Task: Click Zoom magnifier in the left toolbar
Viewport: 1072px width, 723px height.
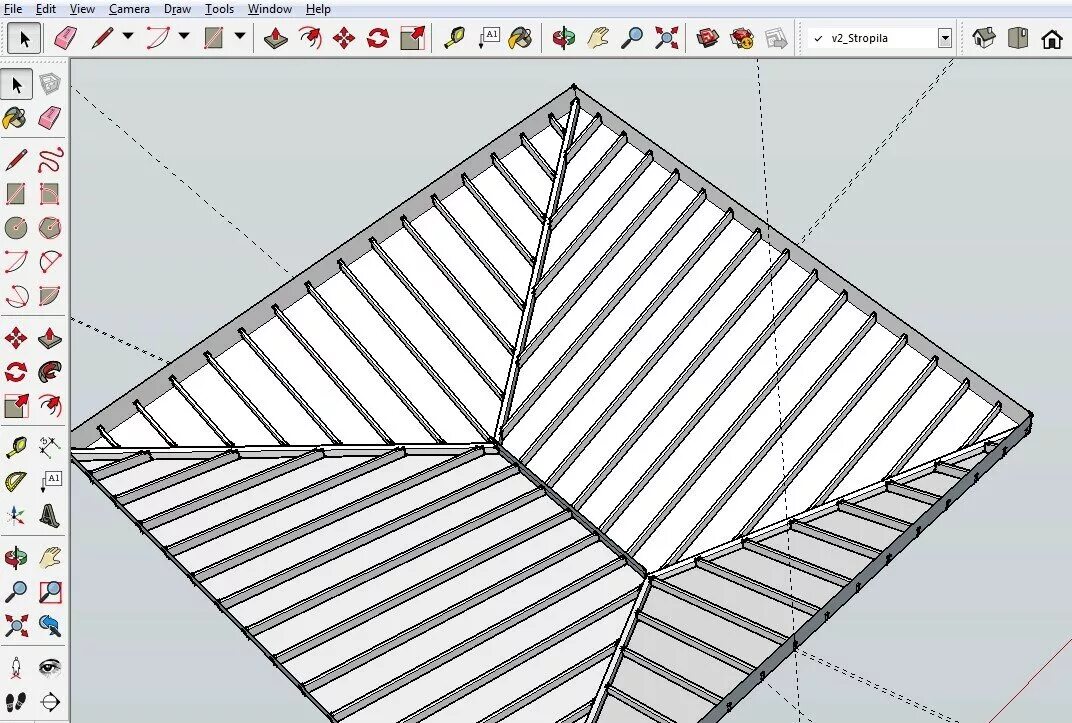Action: (x=16, y=592)
